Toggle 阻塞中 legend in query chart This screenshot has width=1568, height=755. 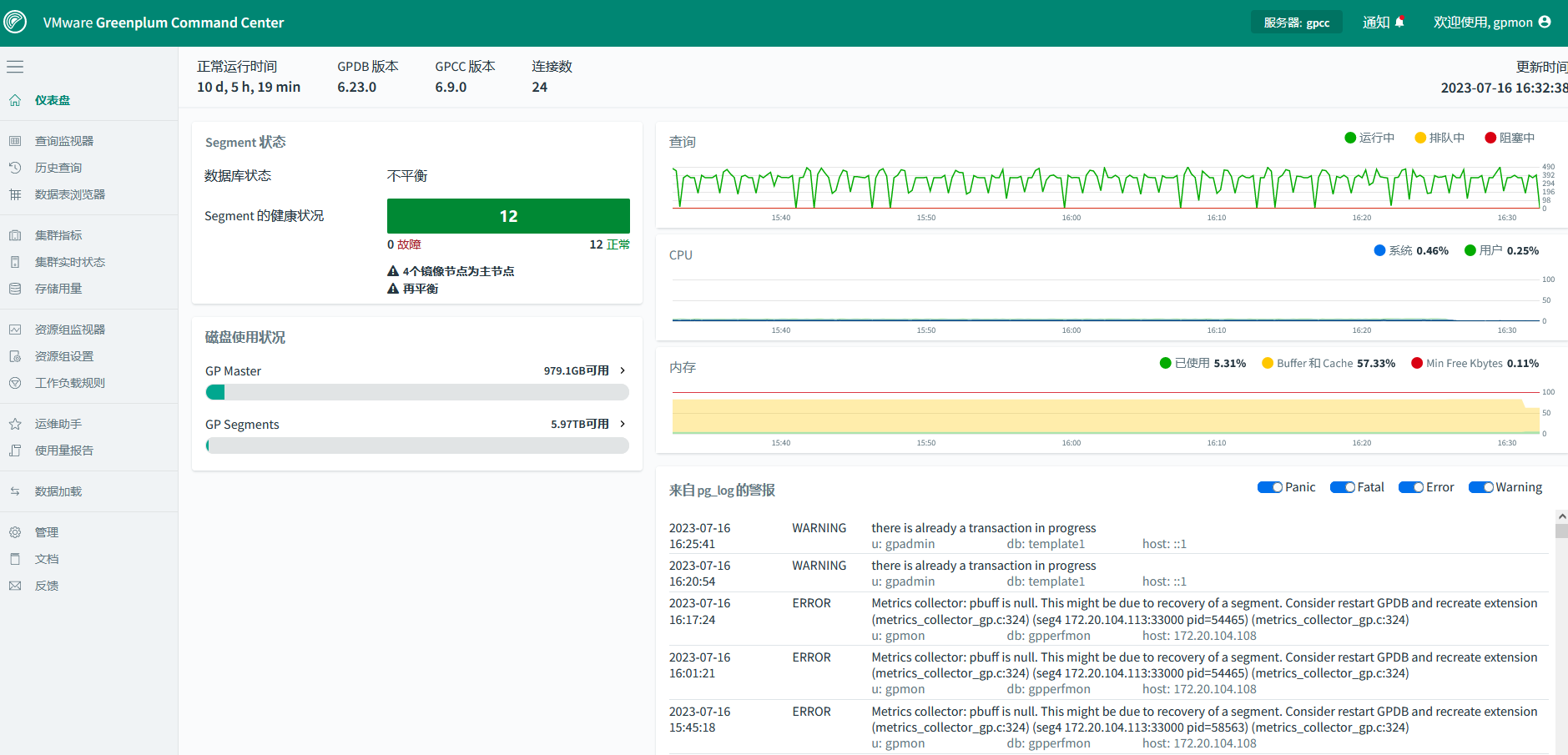1510,138
